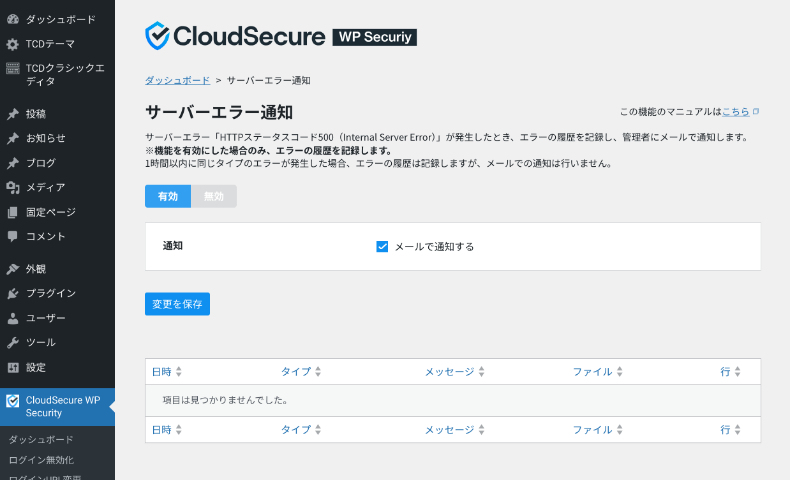Click the お知らせ pin icon
The image size is (790, 480).
pos(13,138)
